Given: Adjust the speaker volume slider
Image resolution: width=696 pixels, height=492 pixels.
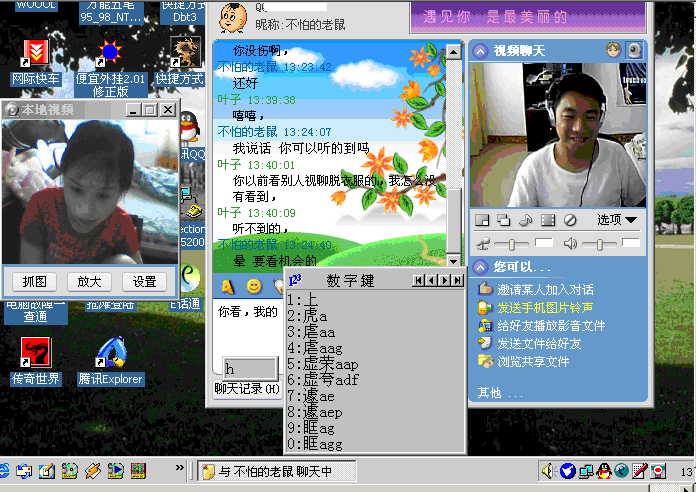Looking at the screenshot, I should click(599, 244).
